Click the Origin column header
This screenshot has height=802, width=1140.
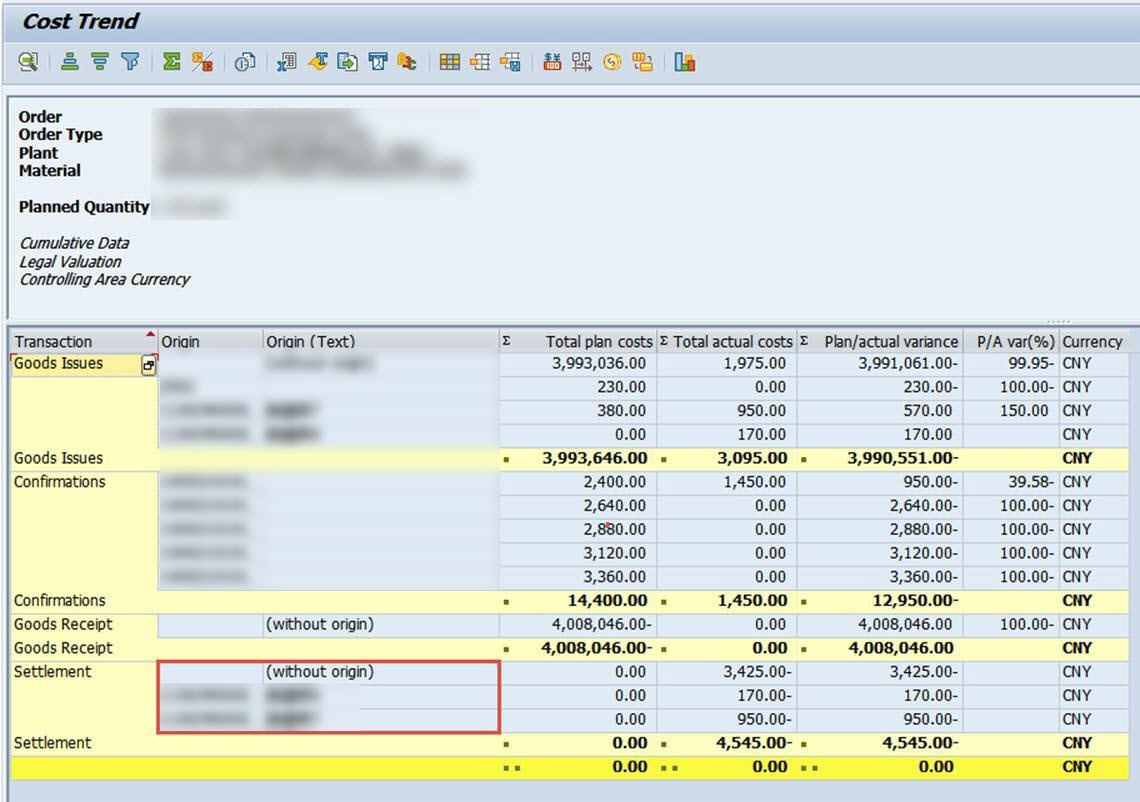point(210,341)
